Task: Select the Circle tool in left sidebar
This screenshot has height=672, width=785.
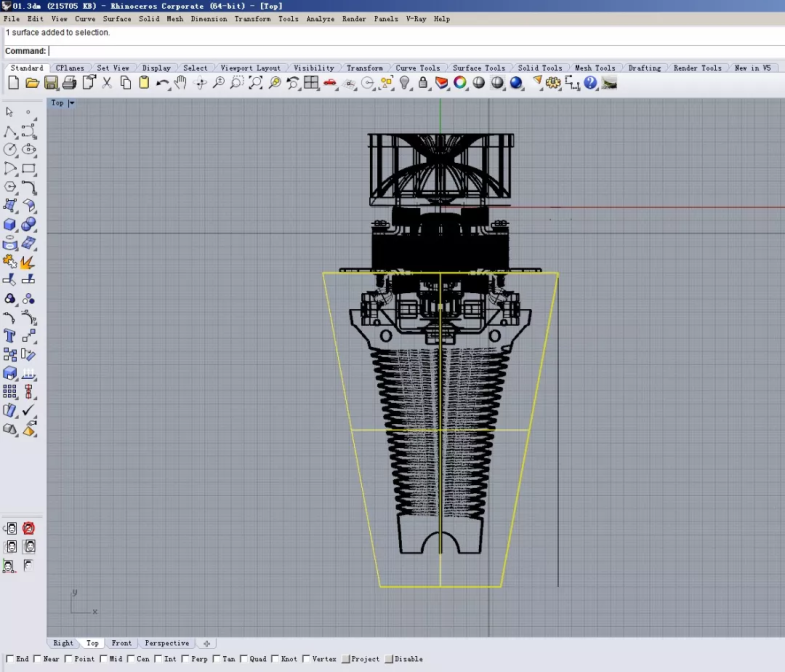Action: (10, 150)
